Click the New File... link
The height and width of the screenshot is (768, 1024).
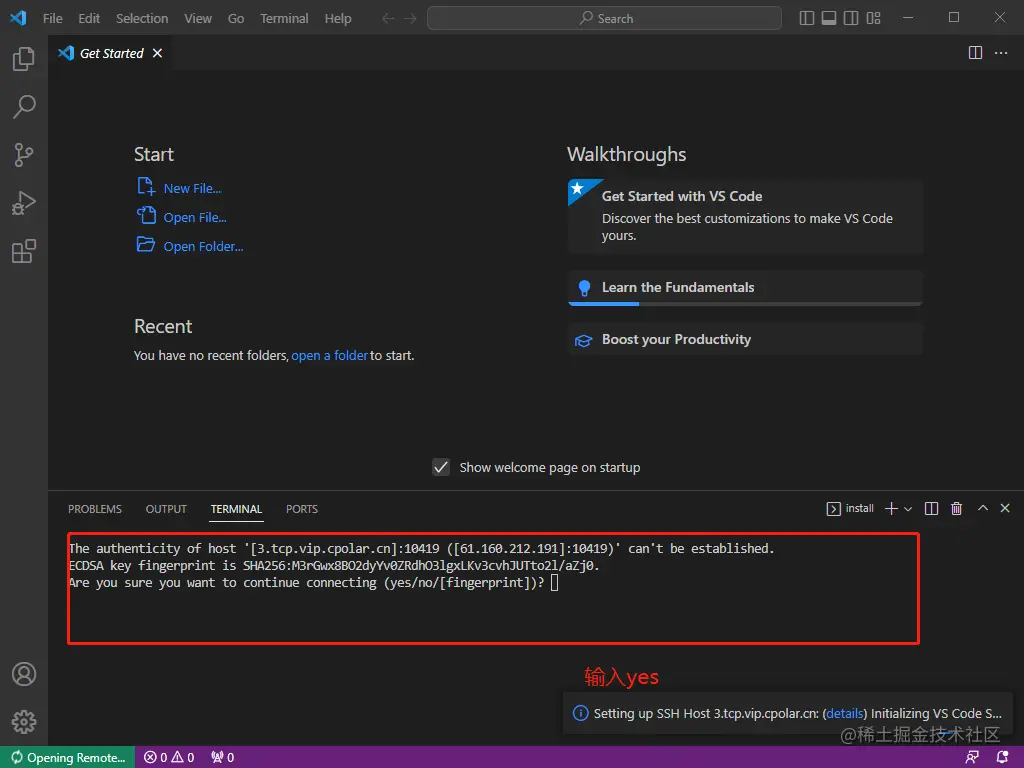[192, 189]
